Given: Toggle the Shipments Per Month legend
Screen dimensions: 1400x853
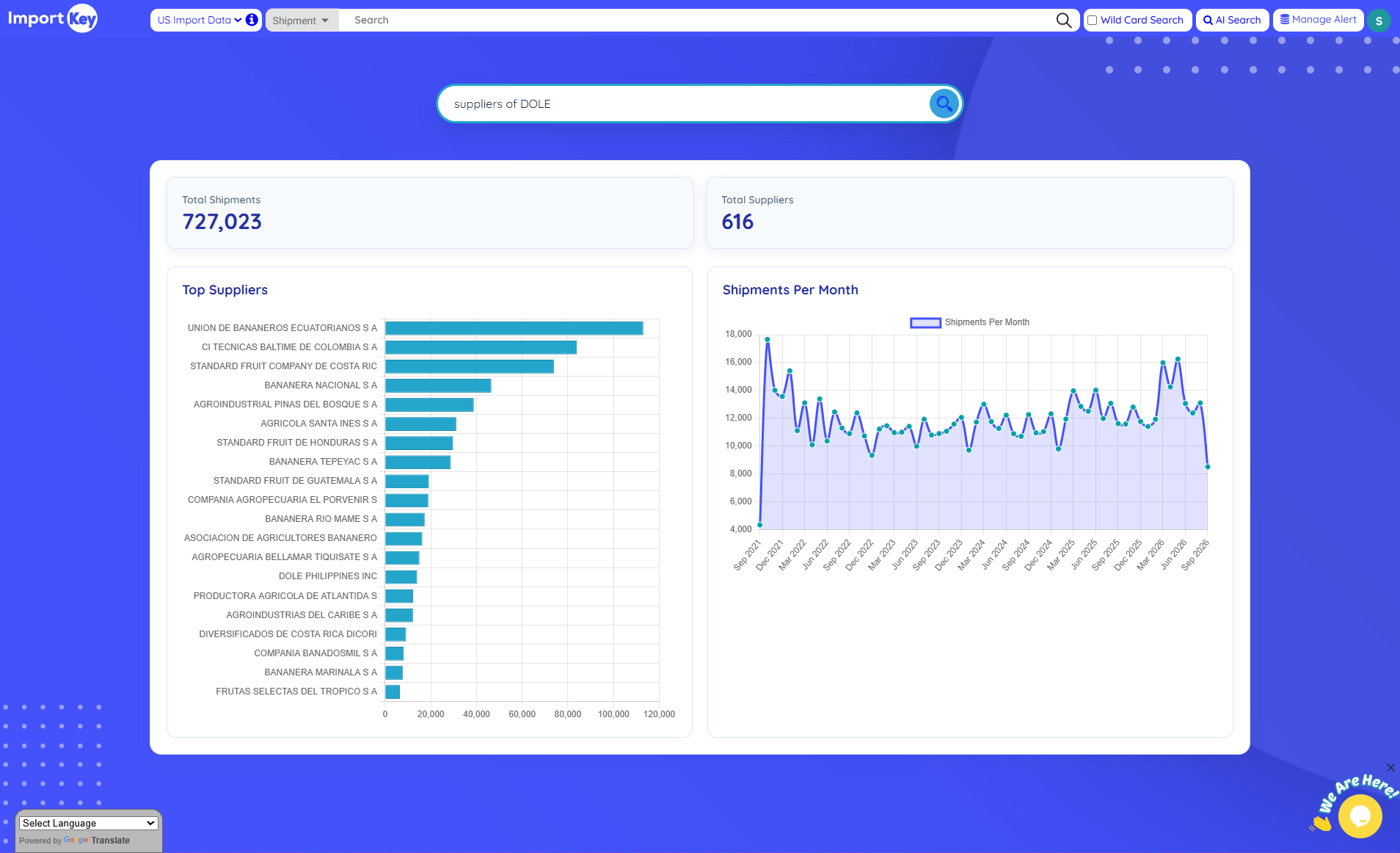Looking at the screenshot, I should pos(969,322).
